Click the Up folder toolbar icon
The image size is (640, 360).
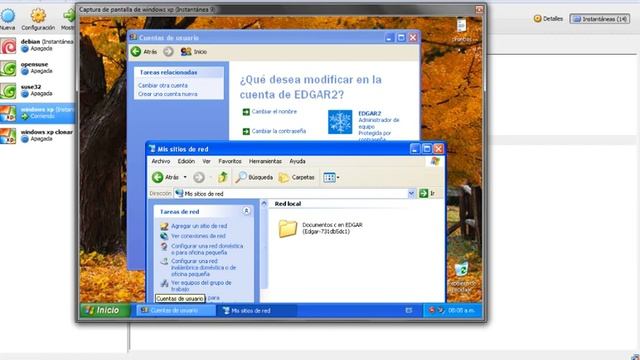click(222, 177)
